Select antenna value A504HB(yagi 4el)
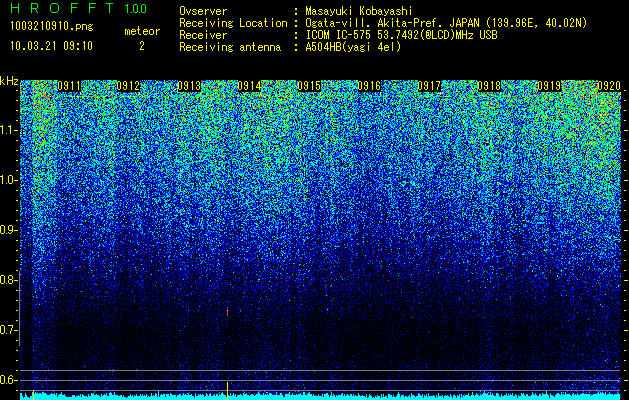The width and height of the screenshot is (629, 400). pyautogui.click(x=353, y=47)
